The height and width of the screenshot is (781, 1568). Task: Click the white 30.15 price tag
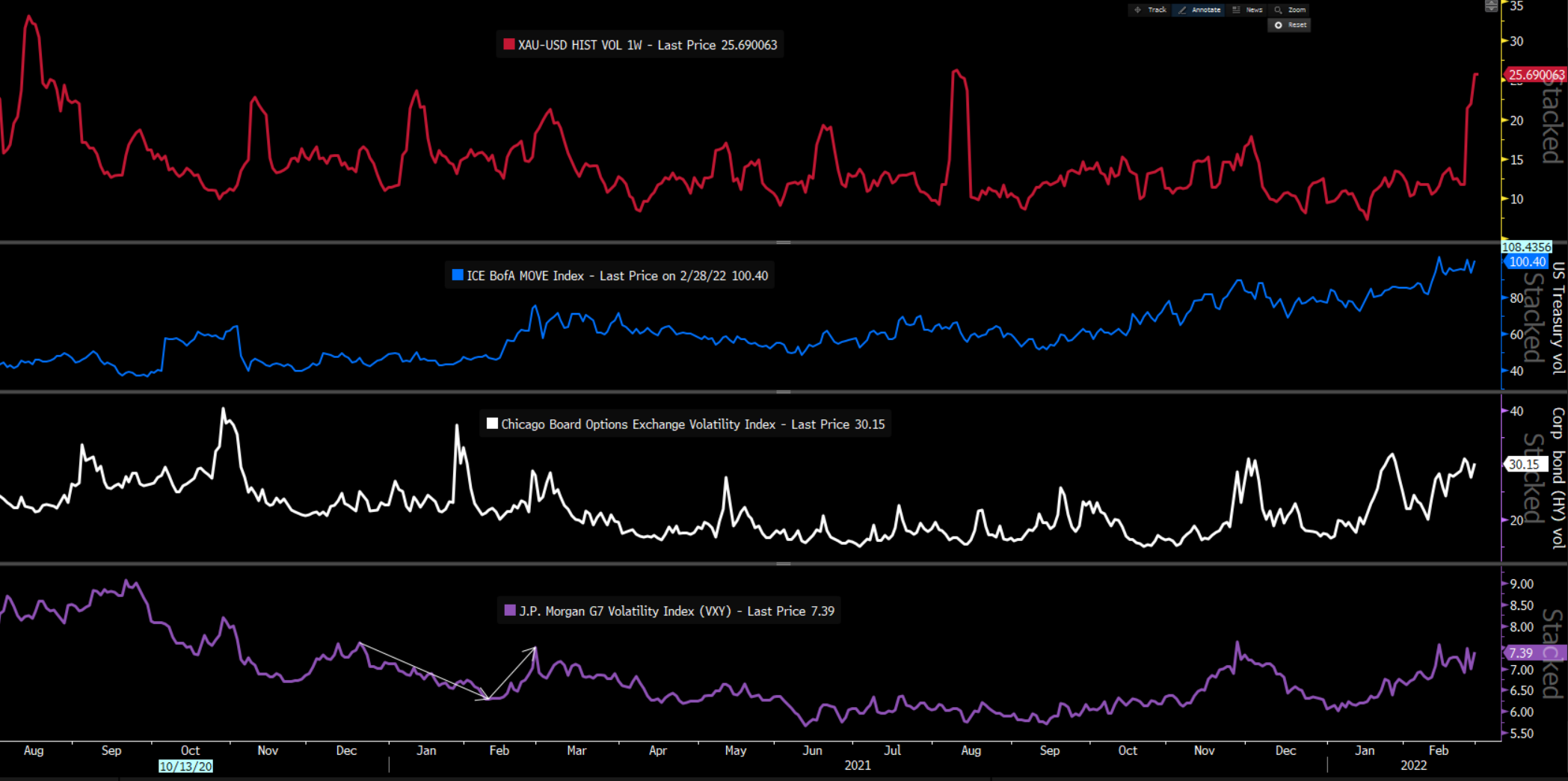coord(1524,464)
